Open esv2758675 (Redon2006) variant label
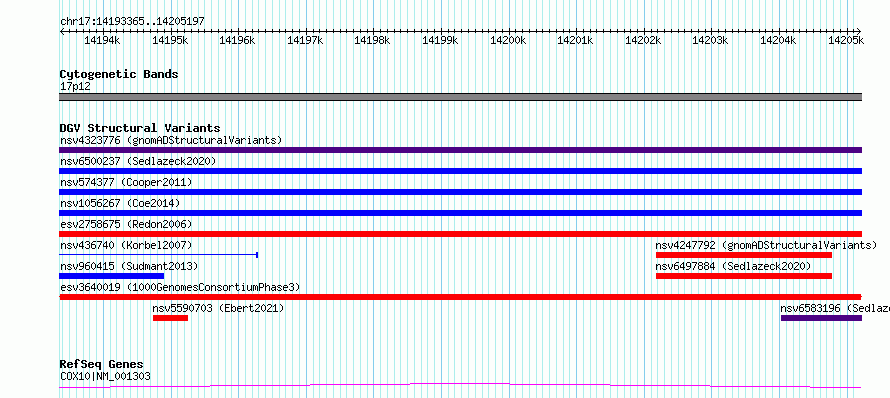The width and height of the screenshot is (890, 398). pos(126,224)
